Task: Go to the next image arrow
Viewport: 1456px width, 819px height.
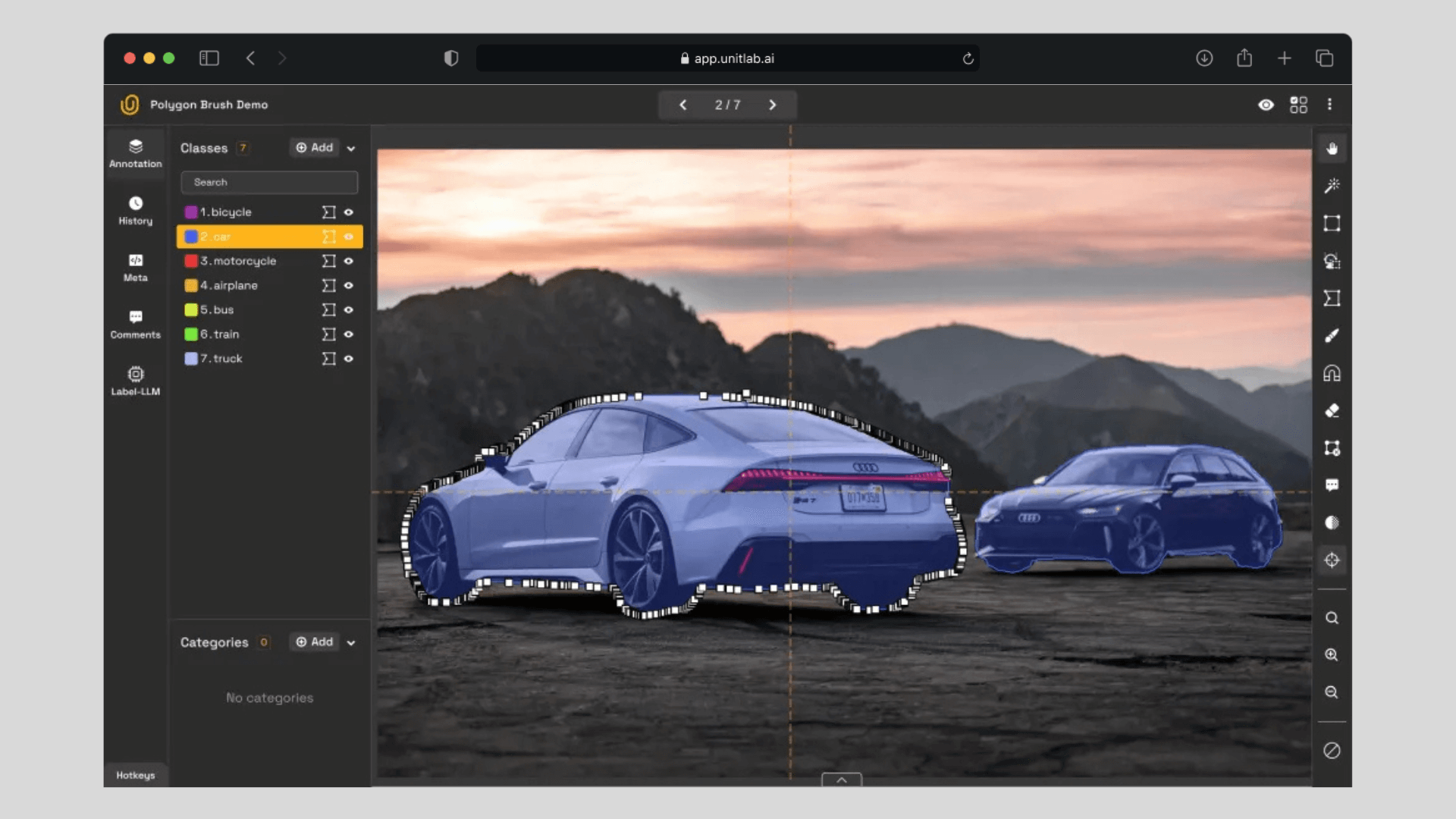Action: coord(773,105)
